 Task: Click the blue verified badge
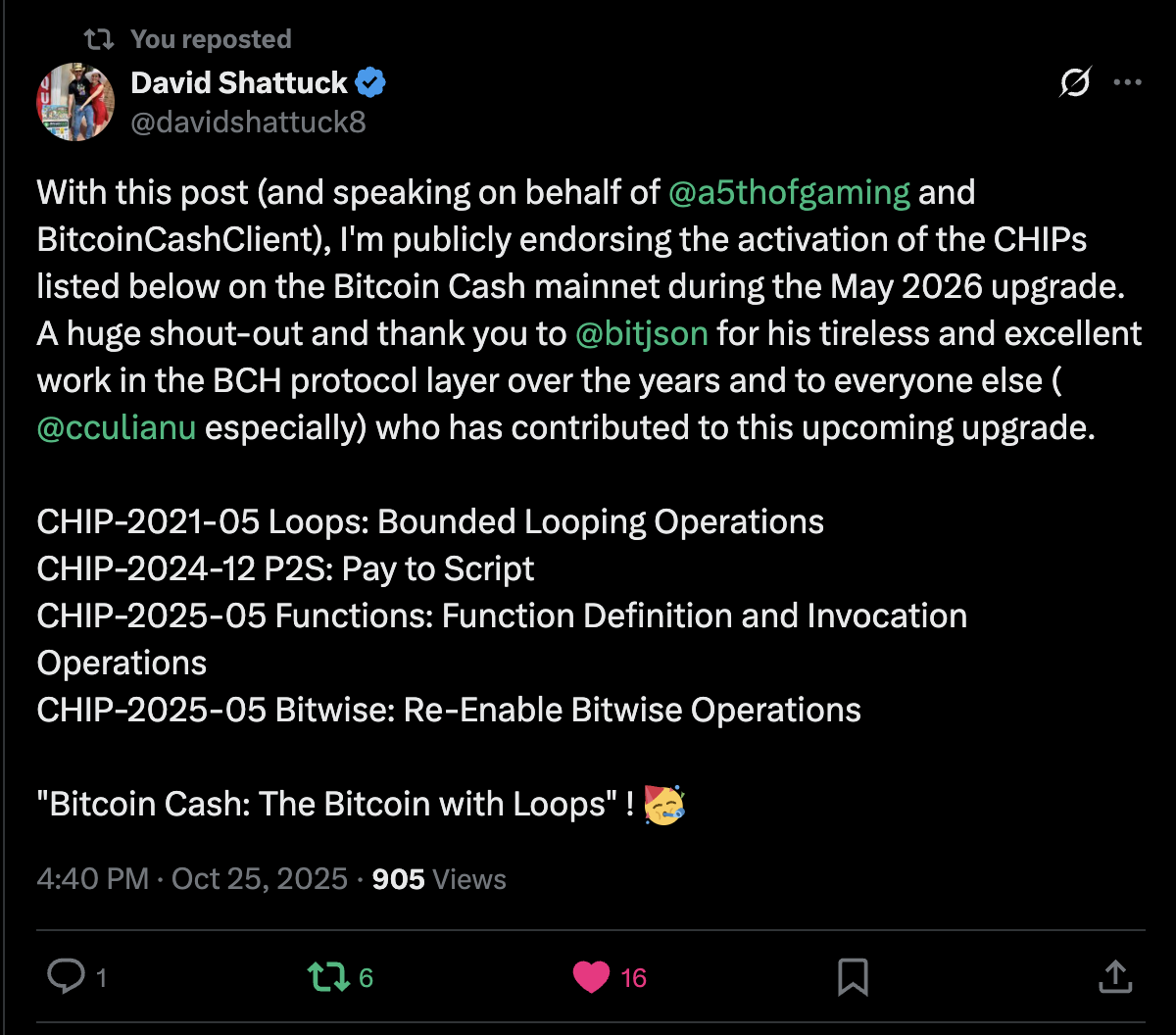[370, 83]
